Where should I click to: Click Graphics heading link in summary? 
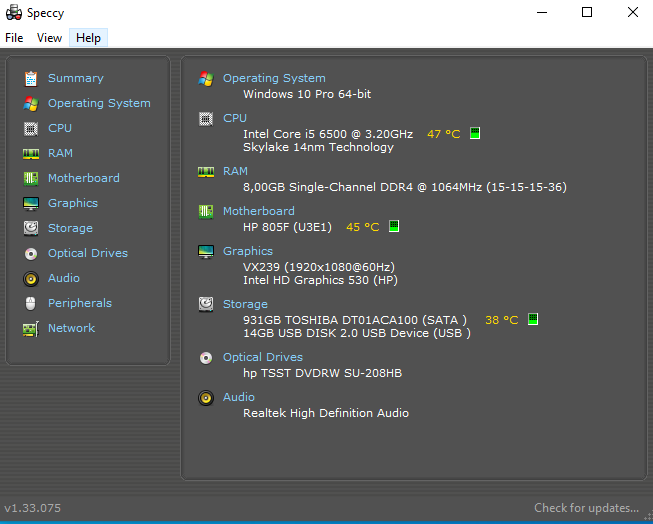[248, 251]
